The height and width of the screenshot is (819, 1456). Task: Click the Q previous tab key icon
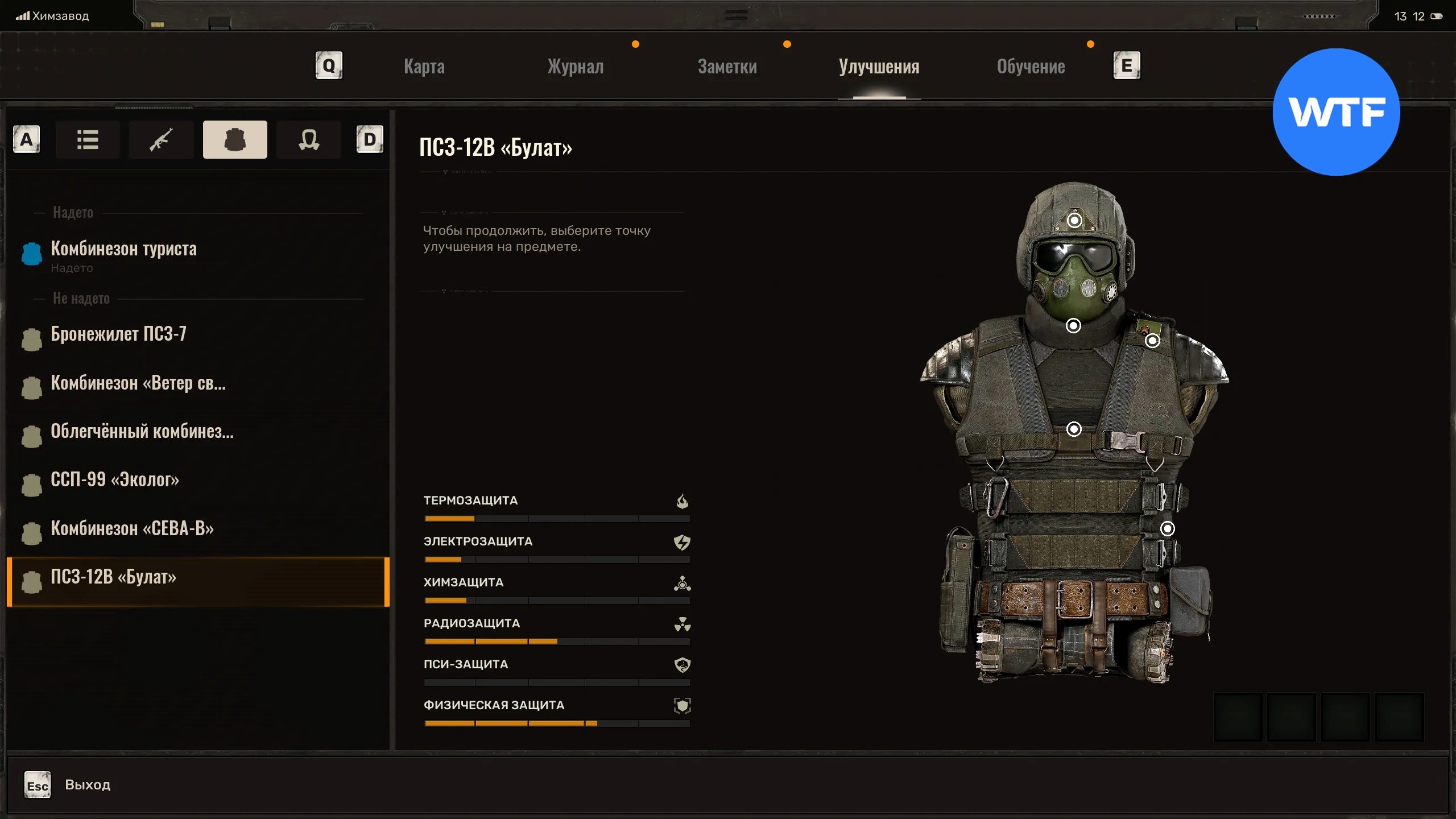click(329, 66)
